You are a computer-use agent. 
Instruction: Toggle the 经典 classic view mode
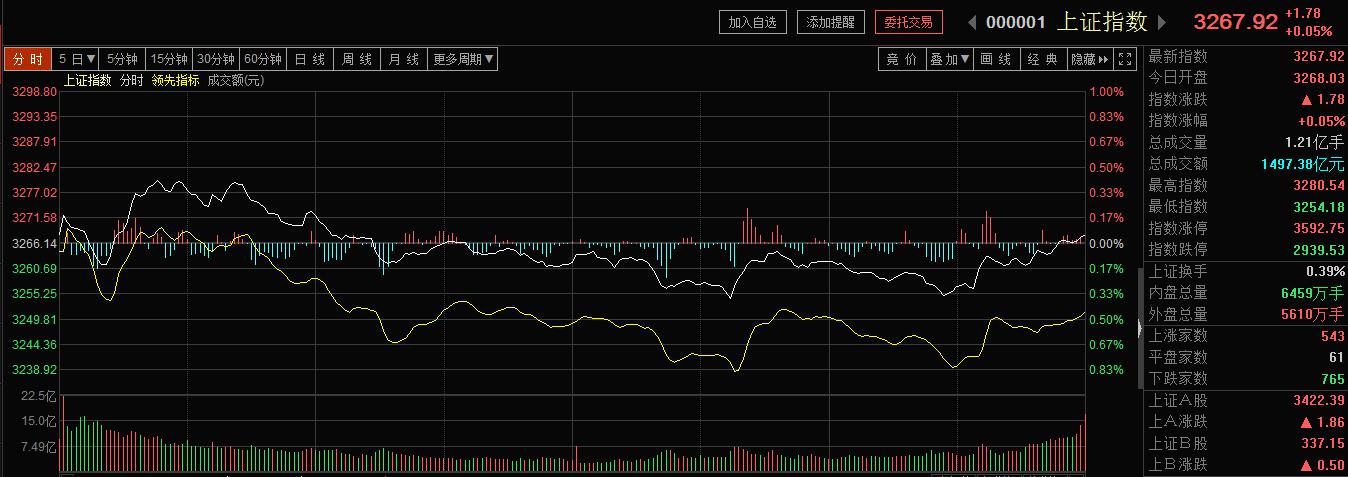(x=1043, y=59)
